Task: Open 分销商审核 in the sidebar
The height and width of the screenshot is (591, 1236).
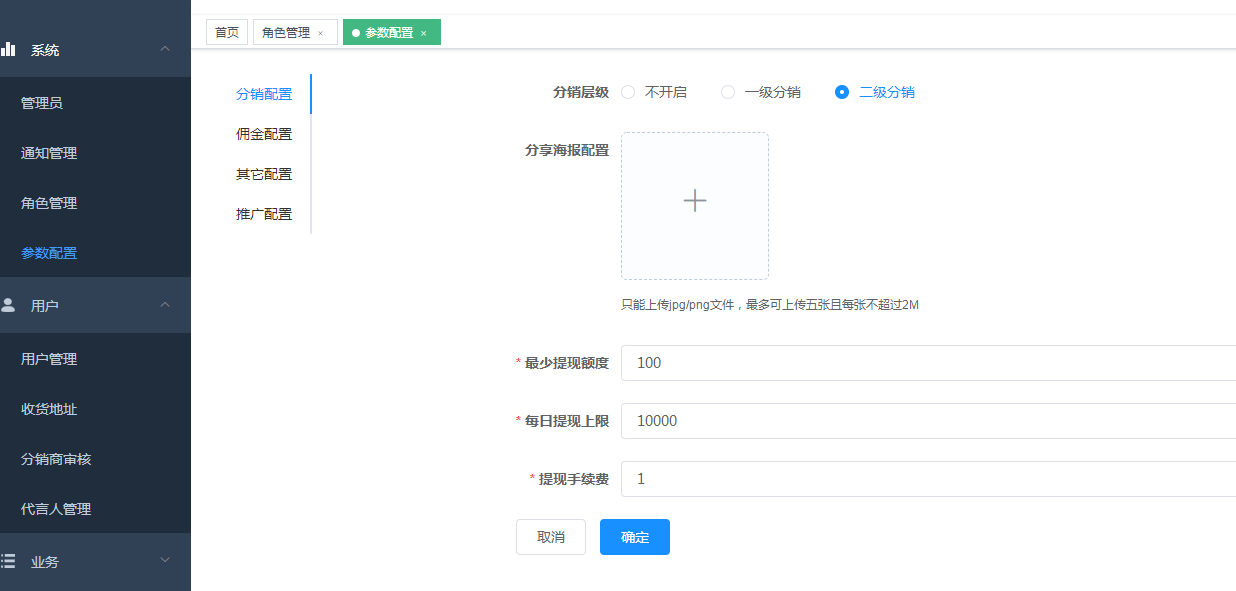Action: tap(95, 459)
